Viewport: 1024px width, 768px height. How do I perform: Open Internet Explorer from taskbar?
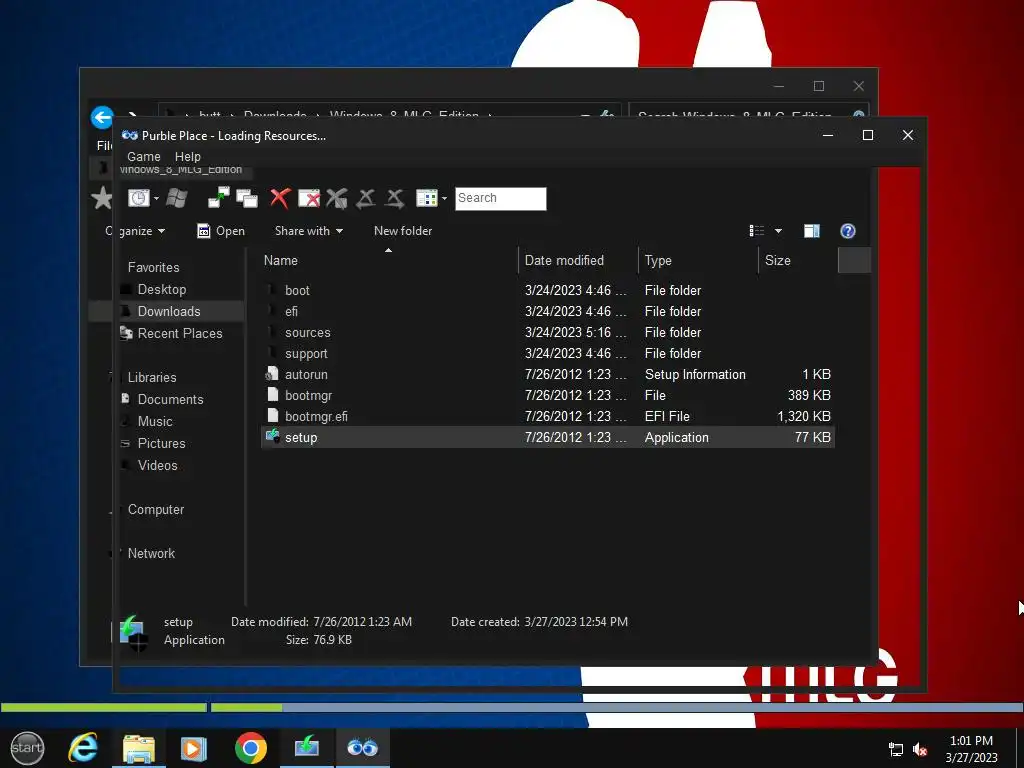tap(83, 748)
